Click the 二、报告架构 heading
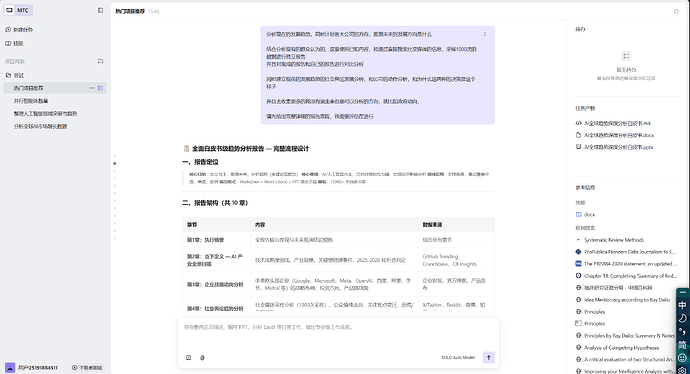Viewport: 690px width, 374px height. pos(215,203)
